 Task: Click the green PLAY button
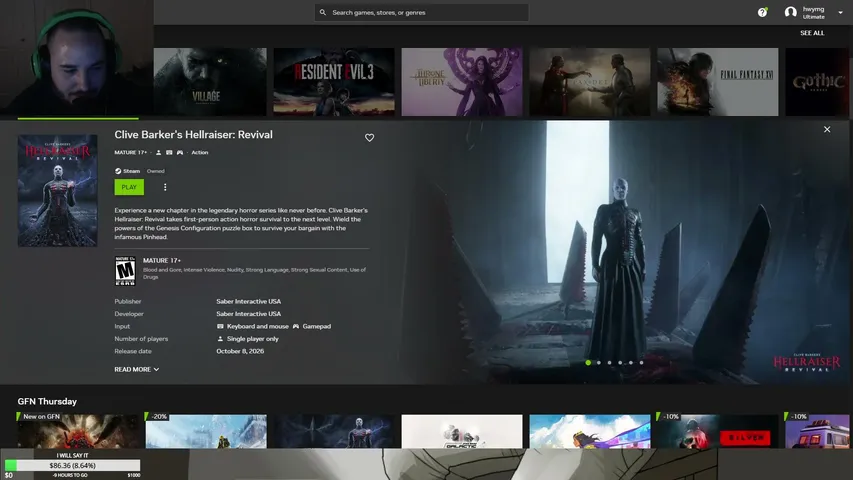[129, 187]
